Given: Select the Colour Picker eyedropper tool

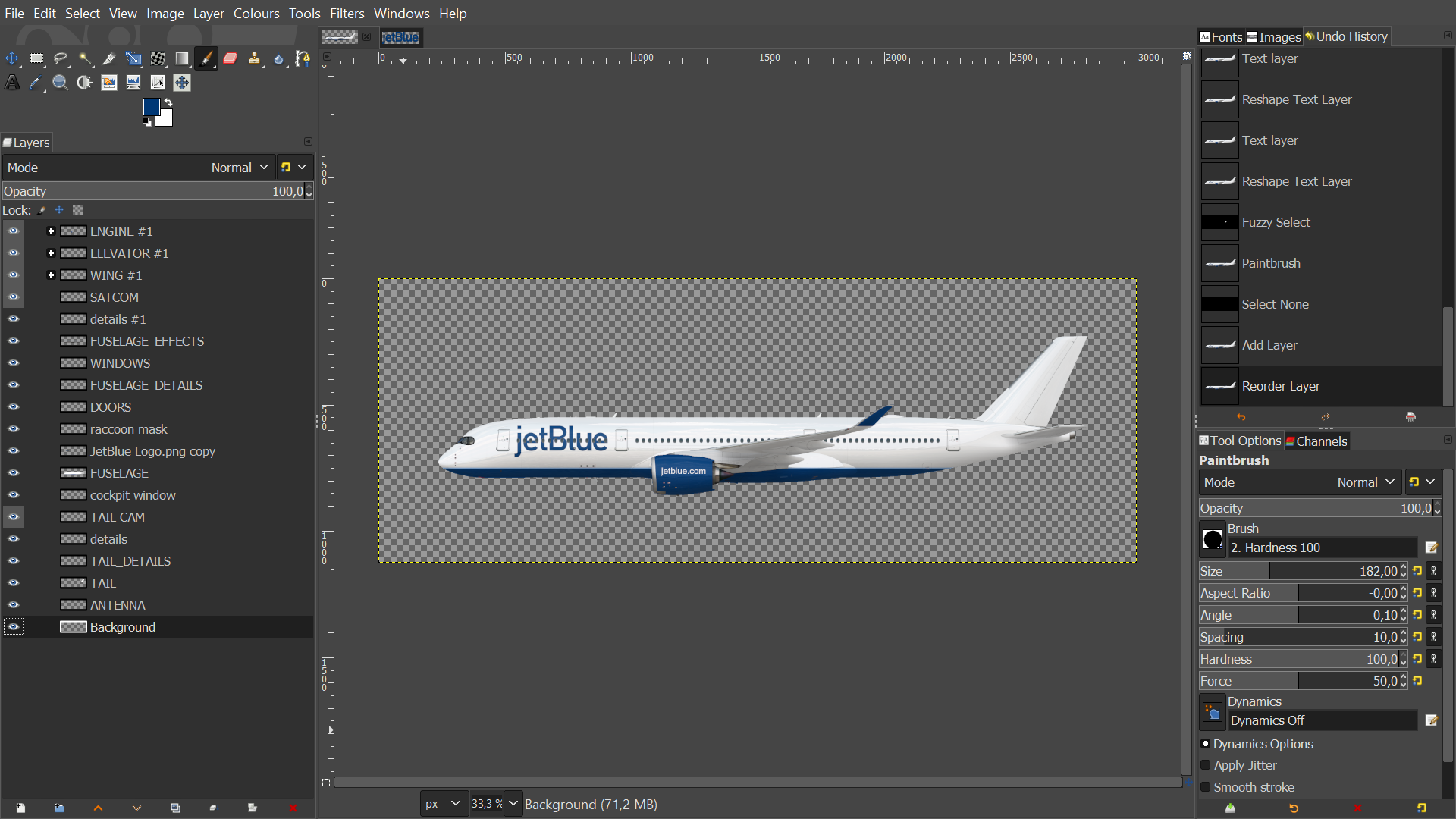Looking at the screenshot, I should click(36, 83).
